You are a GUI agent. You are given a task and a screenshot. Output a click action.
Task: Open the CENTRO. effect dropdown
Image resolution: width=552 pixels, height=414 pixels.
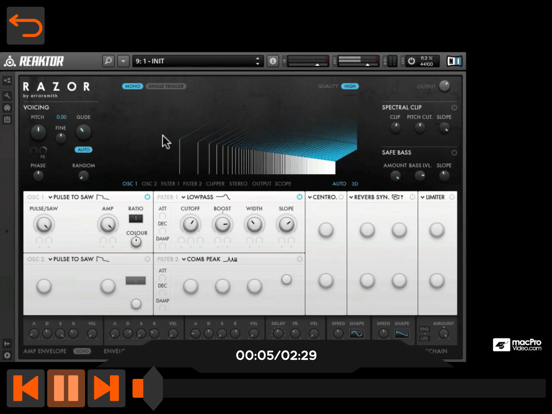pyautogui.click(x=322, y=197)
